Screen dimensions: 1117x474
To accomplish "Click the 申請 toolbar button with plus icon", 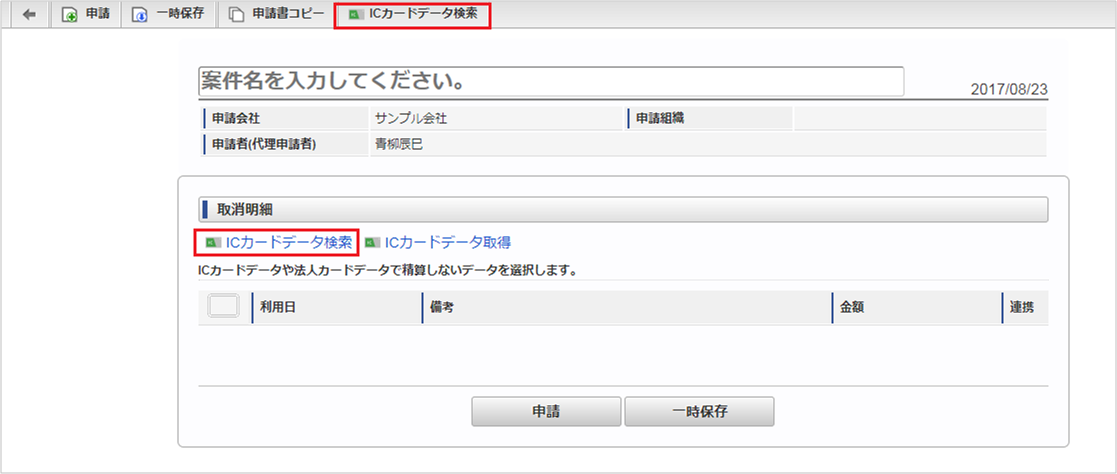I will pos(85,15).
